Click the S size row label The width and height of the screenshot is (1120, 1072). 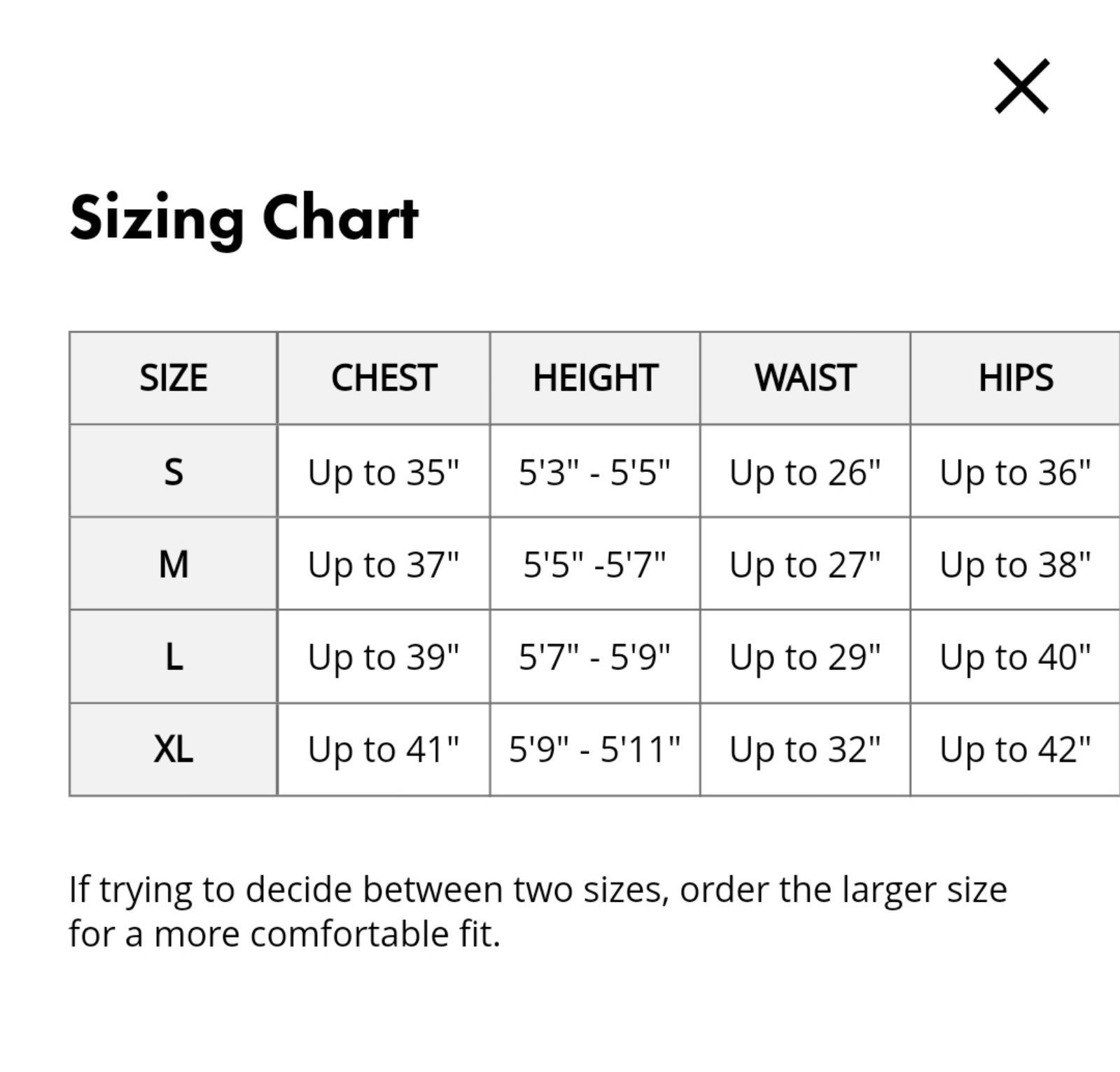tap(174, 472)
